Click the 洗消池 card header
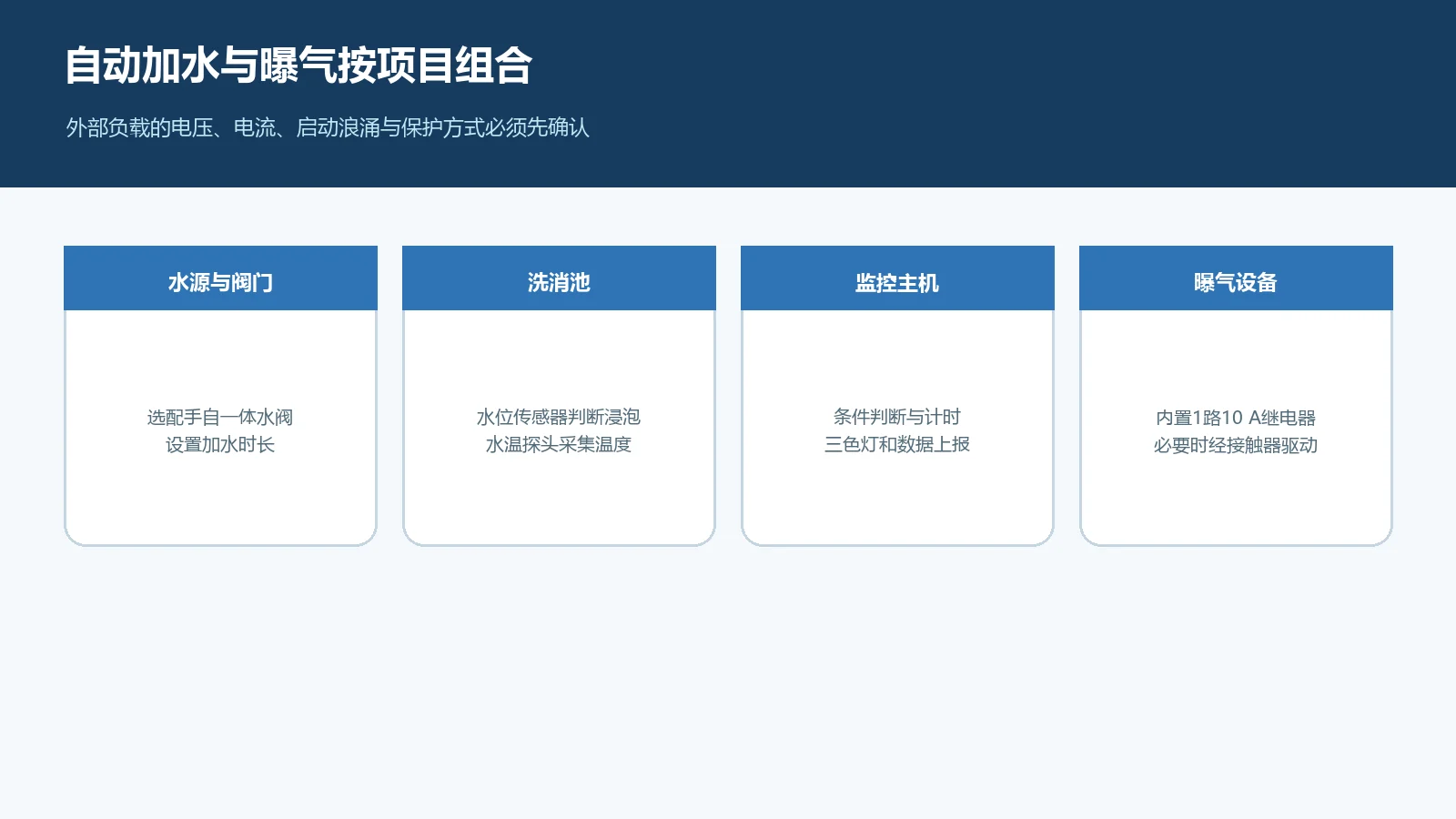1456x819 pixels. (x=559, y=278)
